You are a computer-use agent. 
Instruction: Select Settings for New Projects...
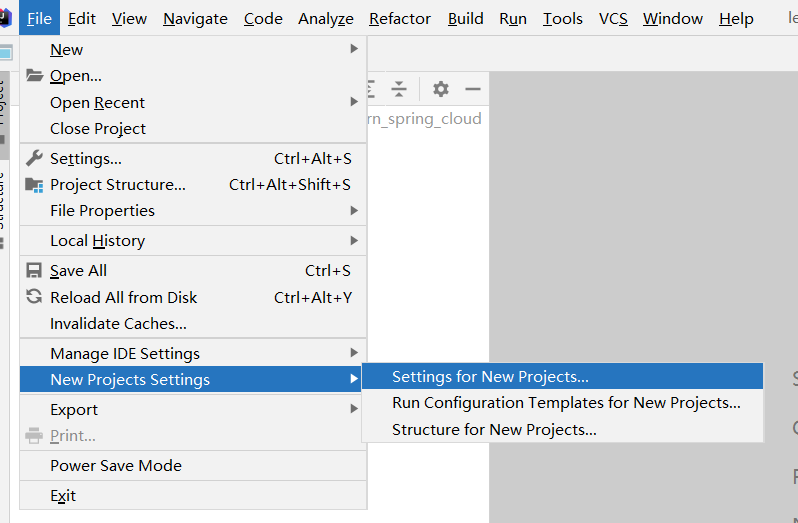(490, 377)
